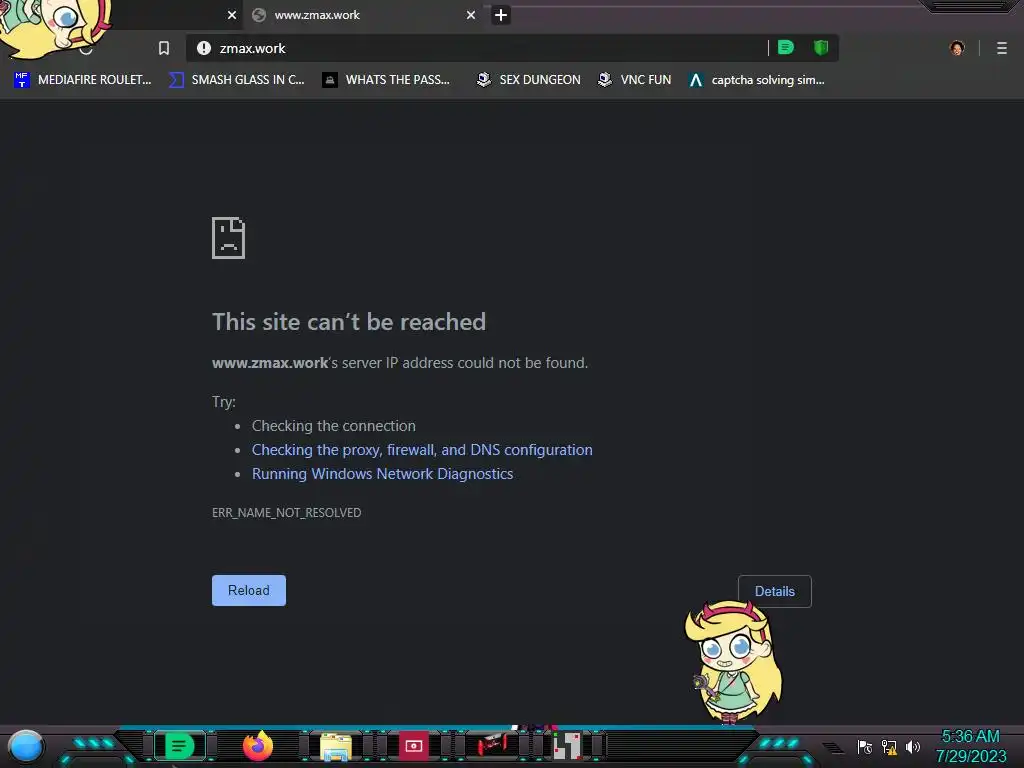Open the captcha solving sim... bookmark
This screenshot has height=768, width=1024.
[x=756, y=80]
